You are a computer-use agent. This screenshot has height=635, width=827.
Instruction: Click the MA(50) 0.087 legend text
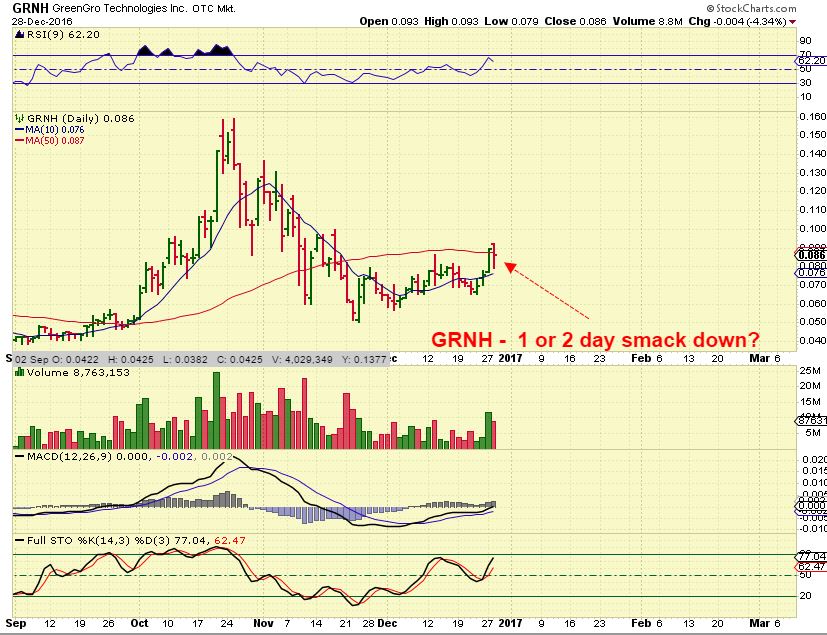pos(54,141)
